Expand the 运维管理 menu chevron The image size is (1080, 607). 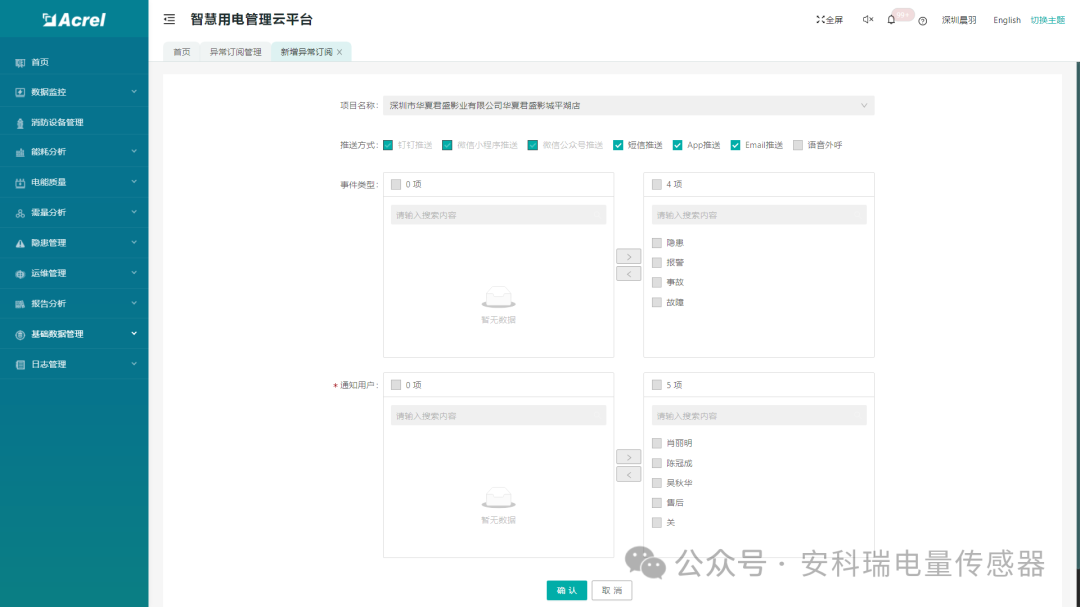[x=134, y=273]
